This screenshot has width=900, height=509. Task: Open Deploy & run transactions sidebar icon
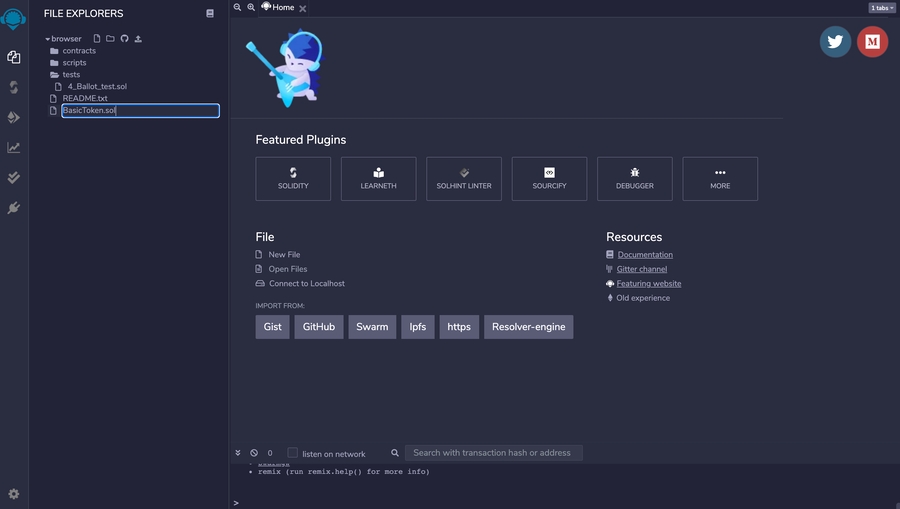coord(14,117)
